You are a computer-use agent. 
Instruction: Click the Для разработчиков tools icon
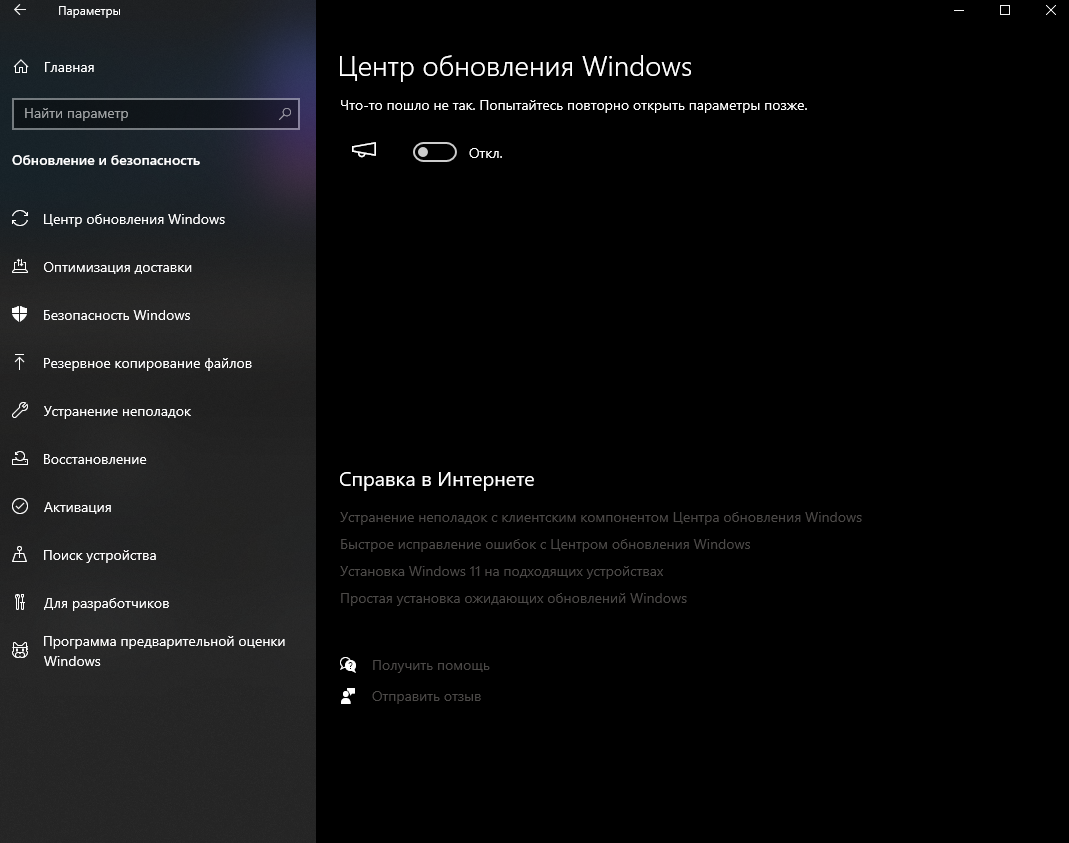20,602
